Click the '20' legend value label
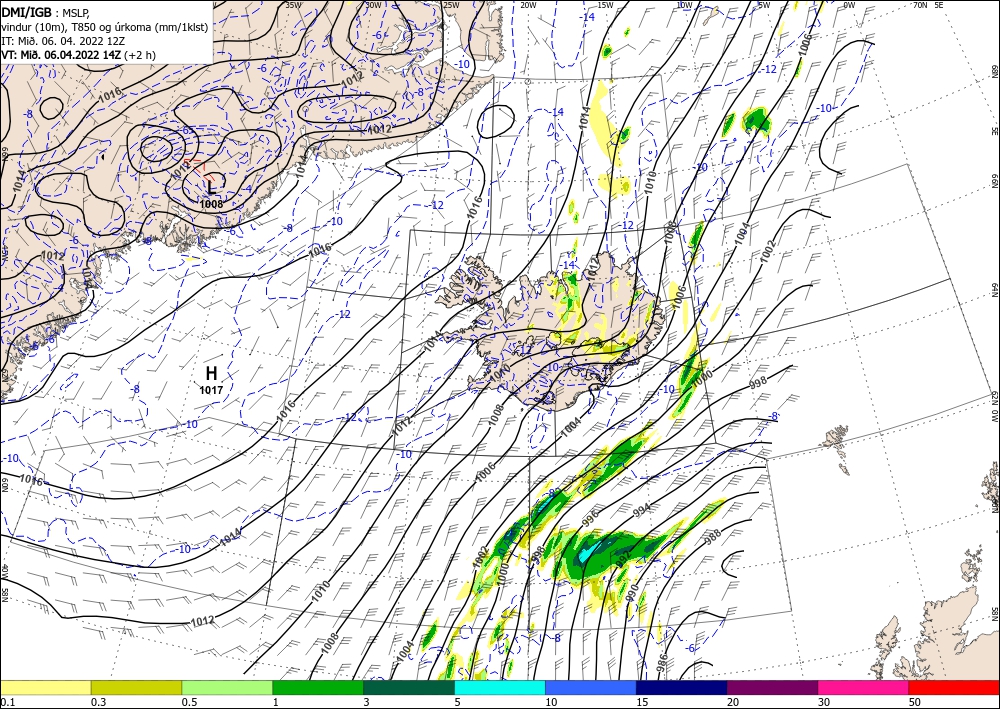The image size is (1000, 709). (x=733, y=702)
